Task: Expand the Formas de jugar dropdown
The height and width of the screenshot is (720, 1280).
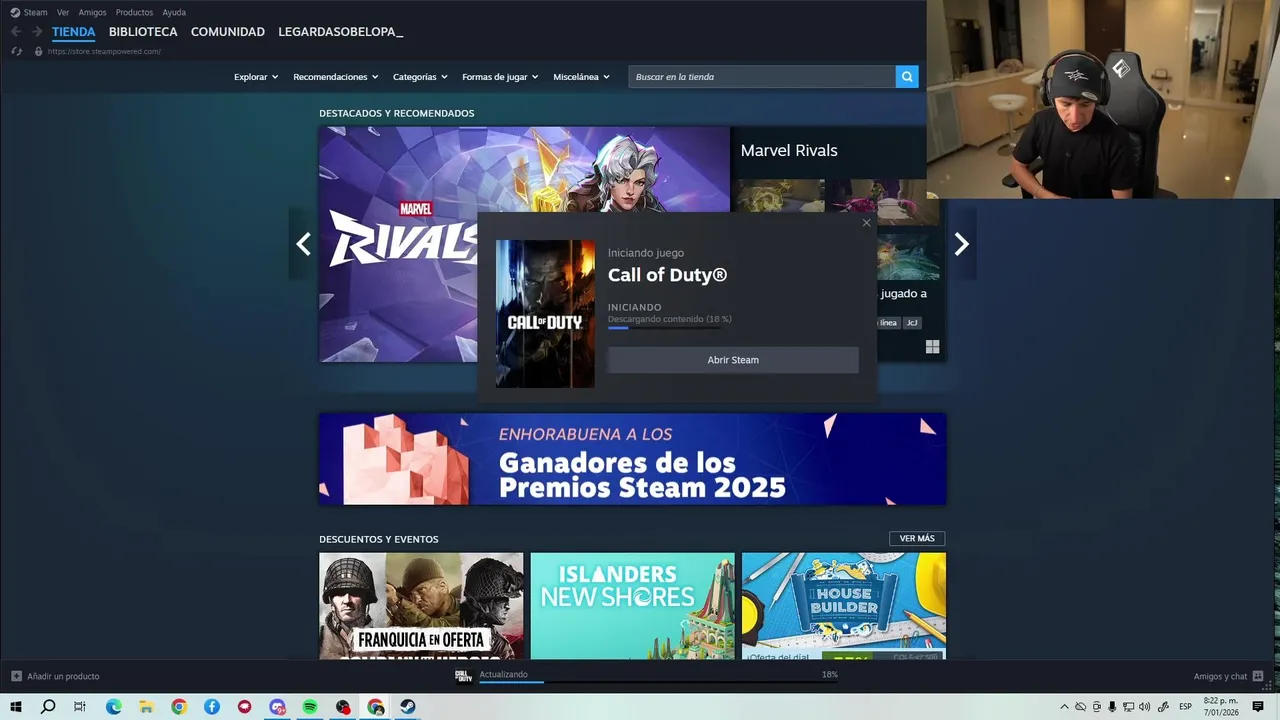Action: pos(500,77)
